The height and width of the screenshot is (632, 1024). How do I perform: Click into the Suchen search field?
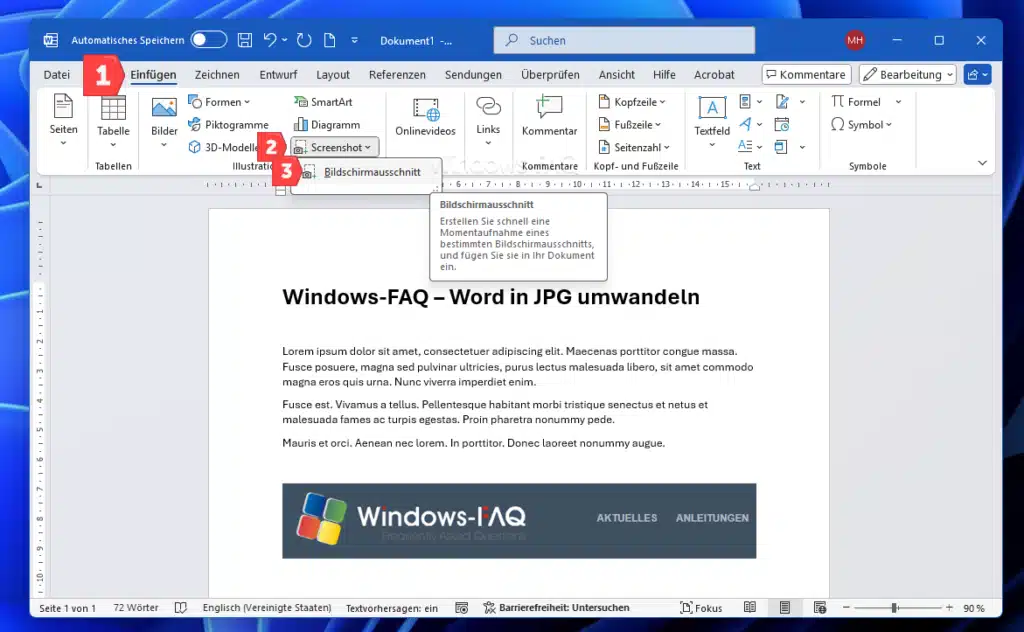click(x=624, y=40)
